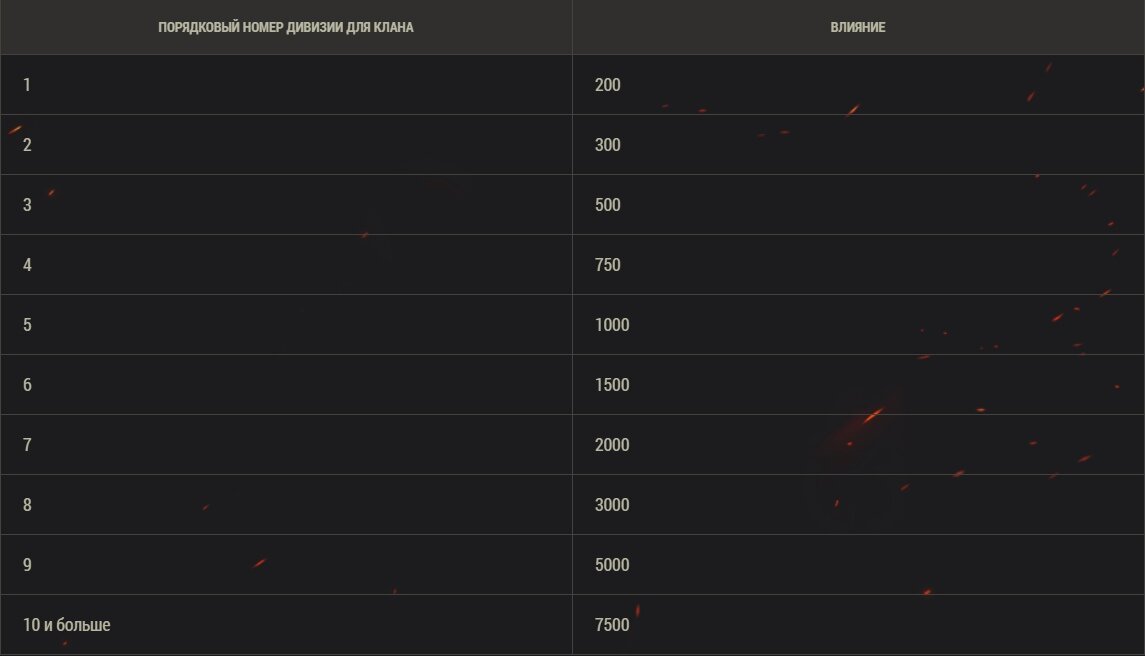Click the 2000 influence value
The width and height of the screenshot is (1145, 656).
point(612,444)
